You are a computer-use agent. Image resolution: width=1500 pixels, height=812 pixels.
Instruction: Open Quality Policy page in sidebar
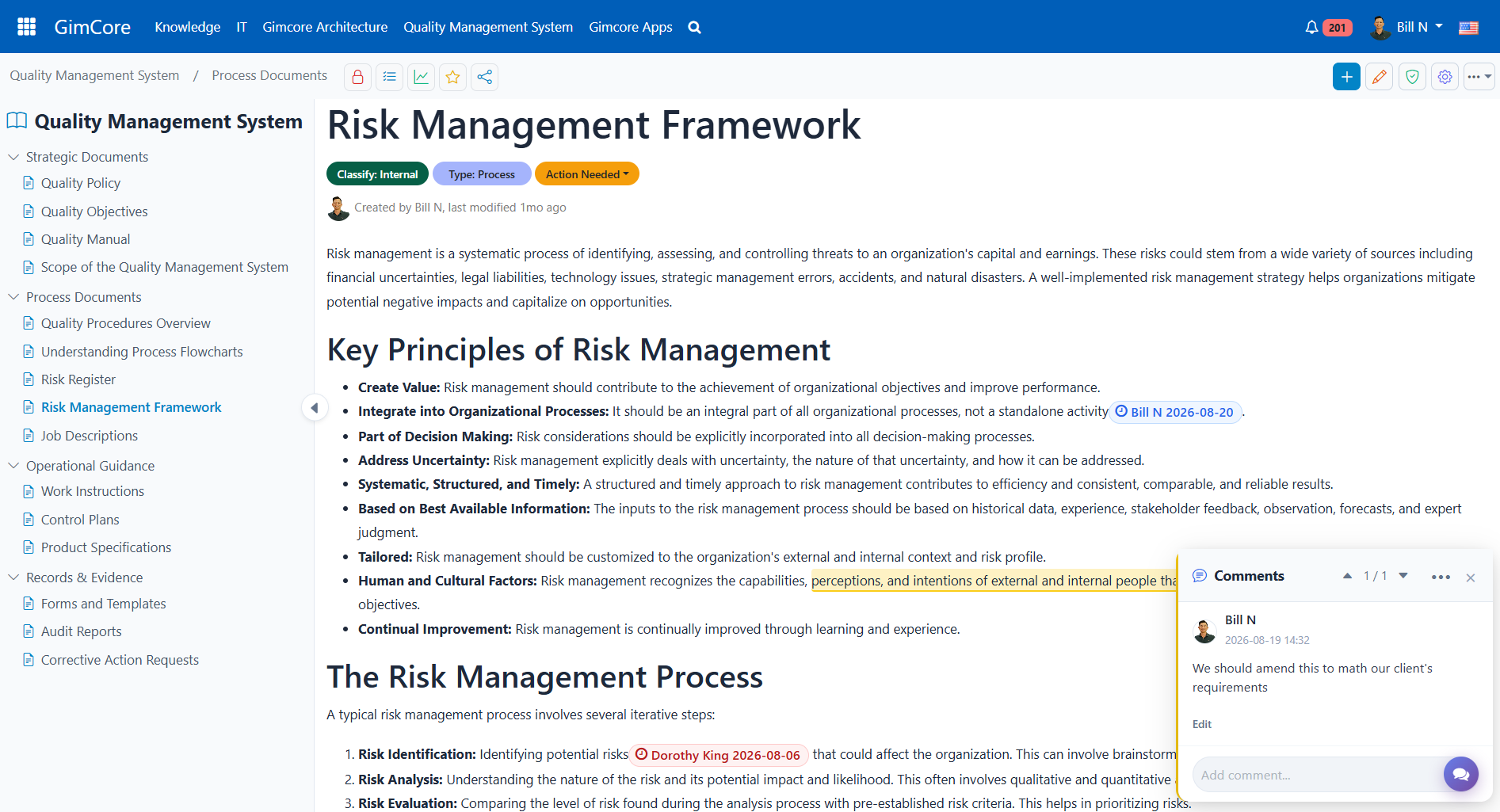[x=81, y=183]
